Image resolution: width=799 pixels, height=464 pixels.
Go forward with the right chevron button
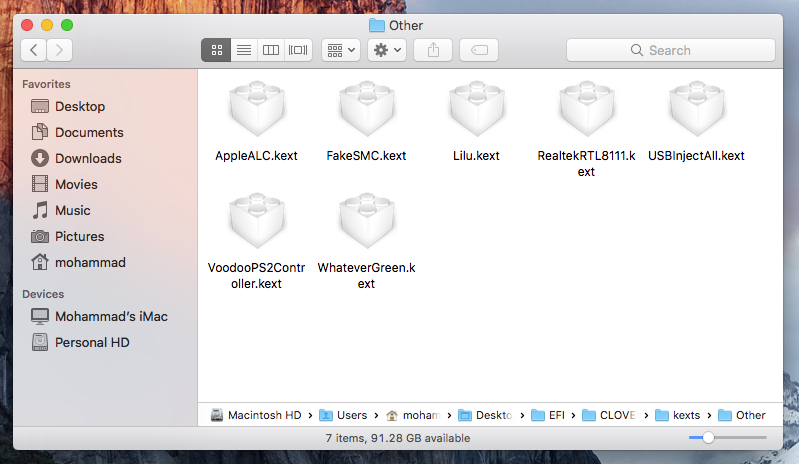click(59, 50)
